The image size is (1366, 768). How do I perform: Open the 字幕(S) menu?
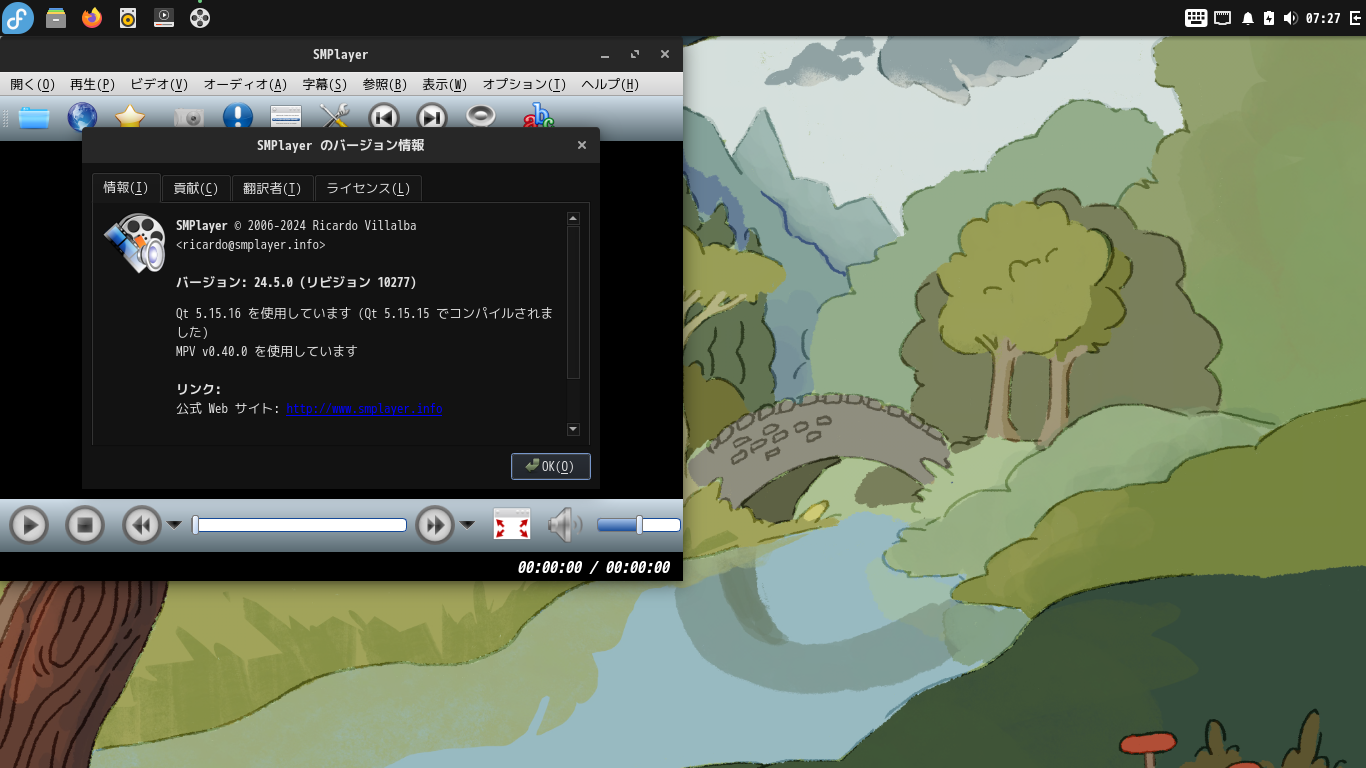pyautogui.click(x=325, y=84)
